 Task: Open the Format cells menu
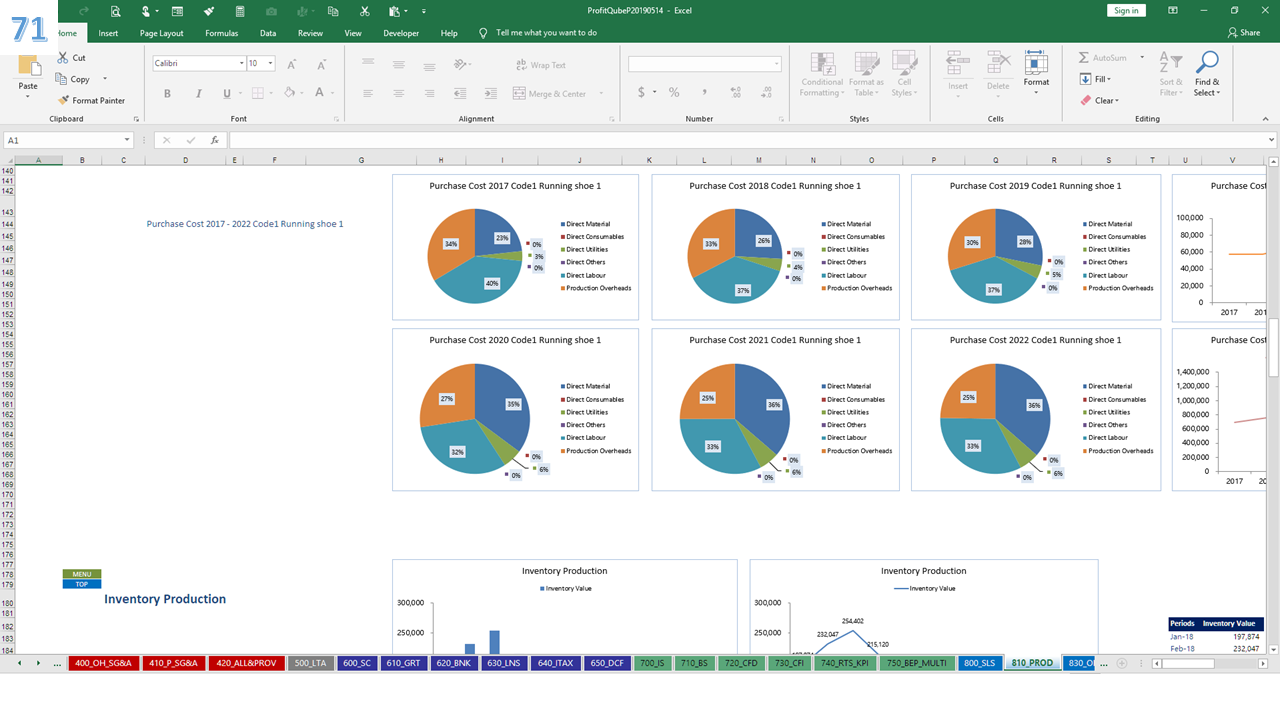click(x=1036, y=72)
